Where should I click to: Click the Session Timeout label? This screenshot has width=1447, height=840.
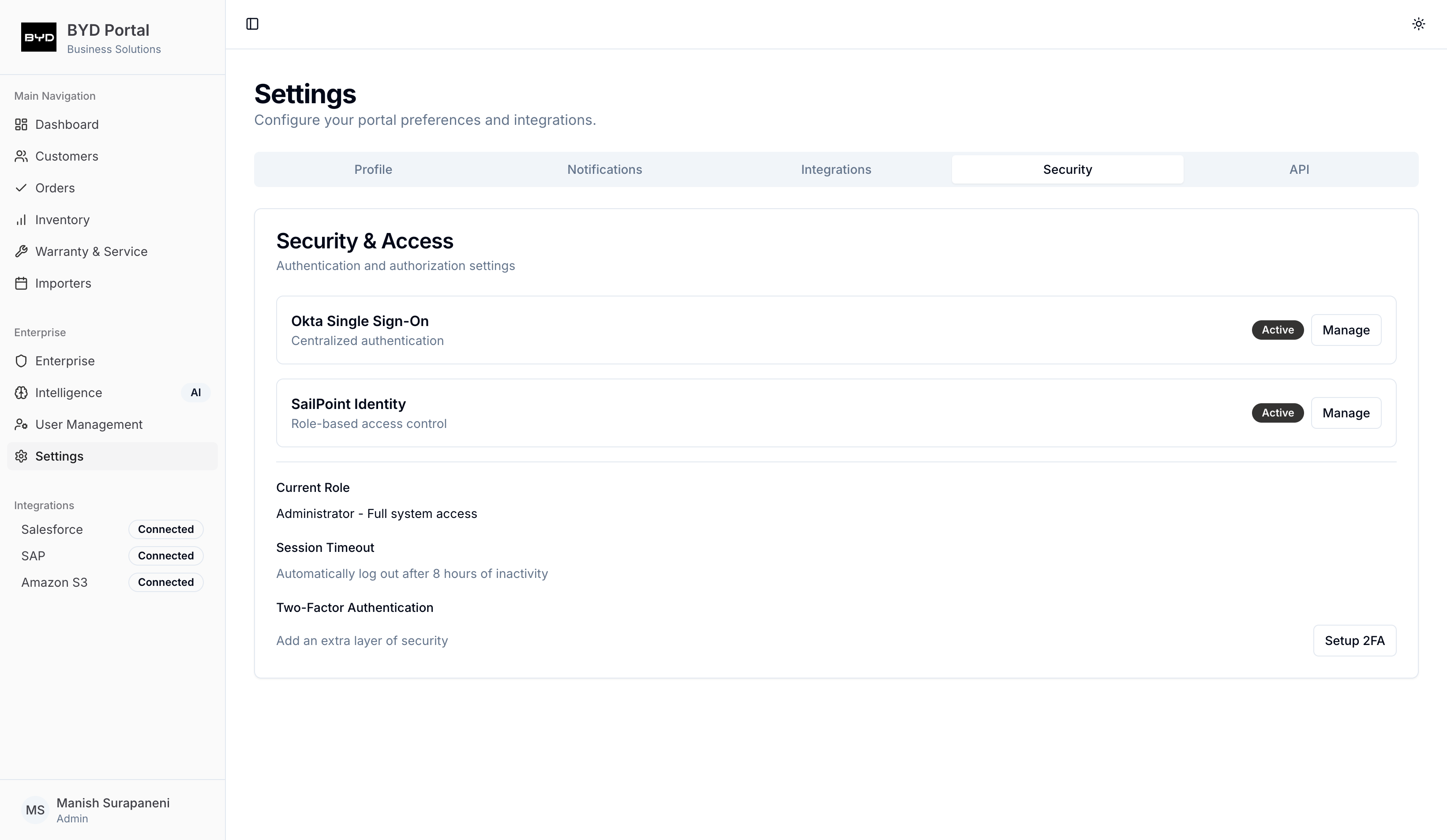point(325,548)
